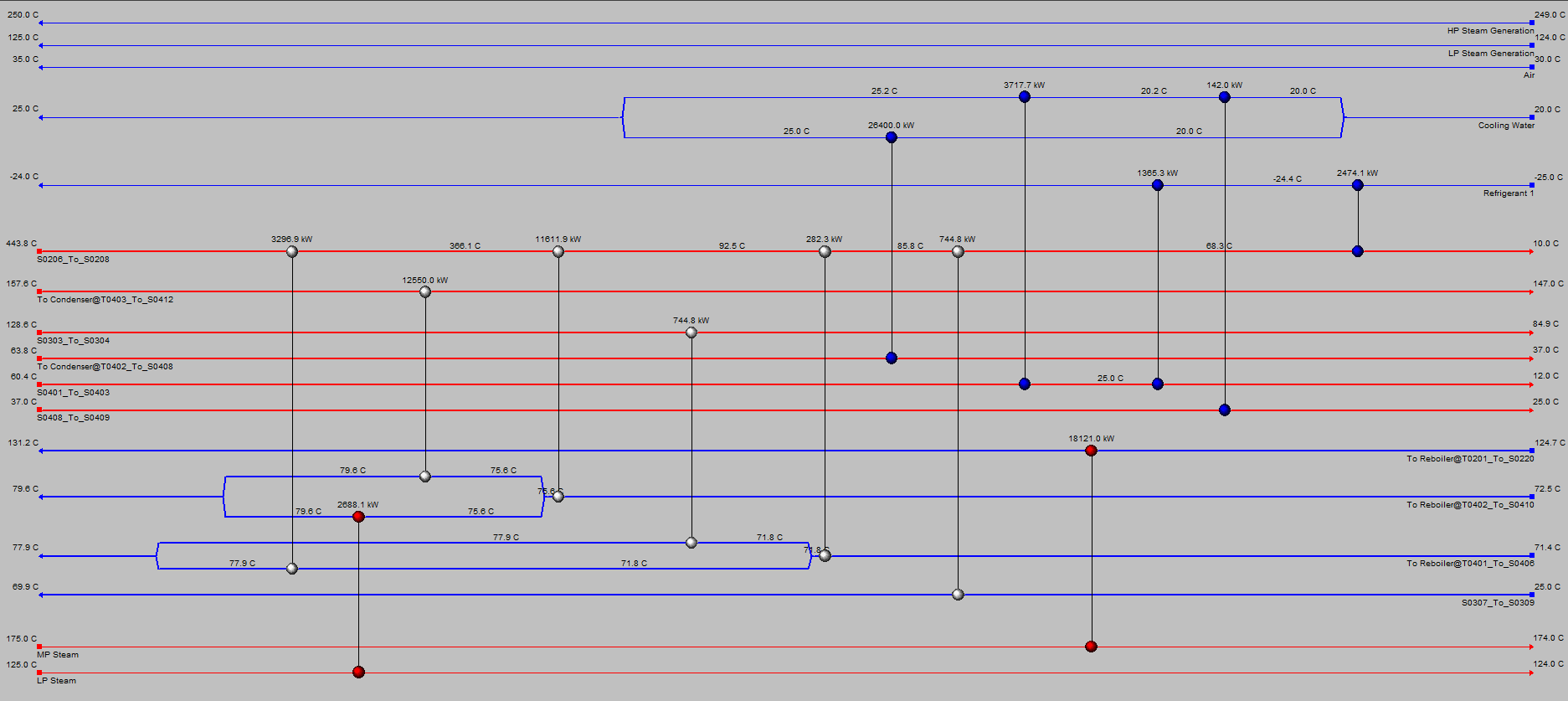Screen dimensions: 1568x701
Task: Select the 744.8 kW node on S0206_To_S0208
Action: [958, 251]
